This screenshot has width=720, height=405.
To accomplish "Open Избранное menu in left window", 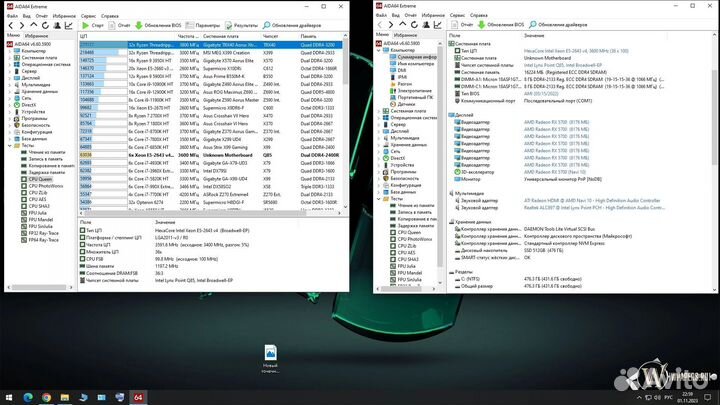I will pyautogui.click(x=64, y=16).
